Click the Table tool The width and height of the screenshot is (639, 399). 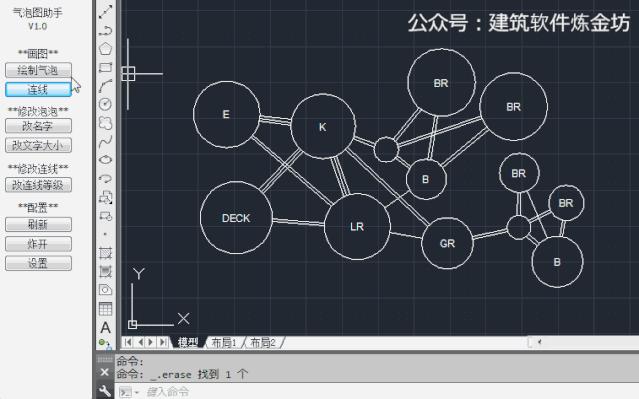coord(105,309)
